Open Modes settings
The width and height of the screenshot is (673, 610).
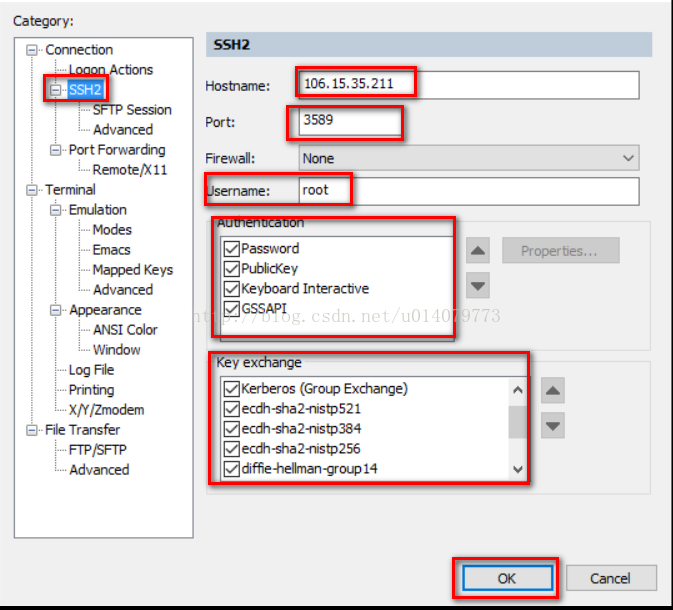tap(112, 230)
